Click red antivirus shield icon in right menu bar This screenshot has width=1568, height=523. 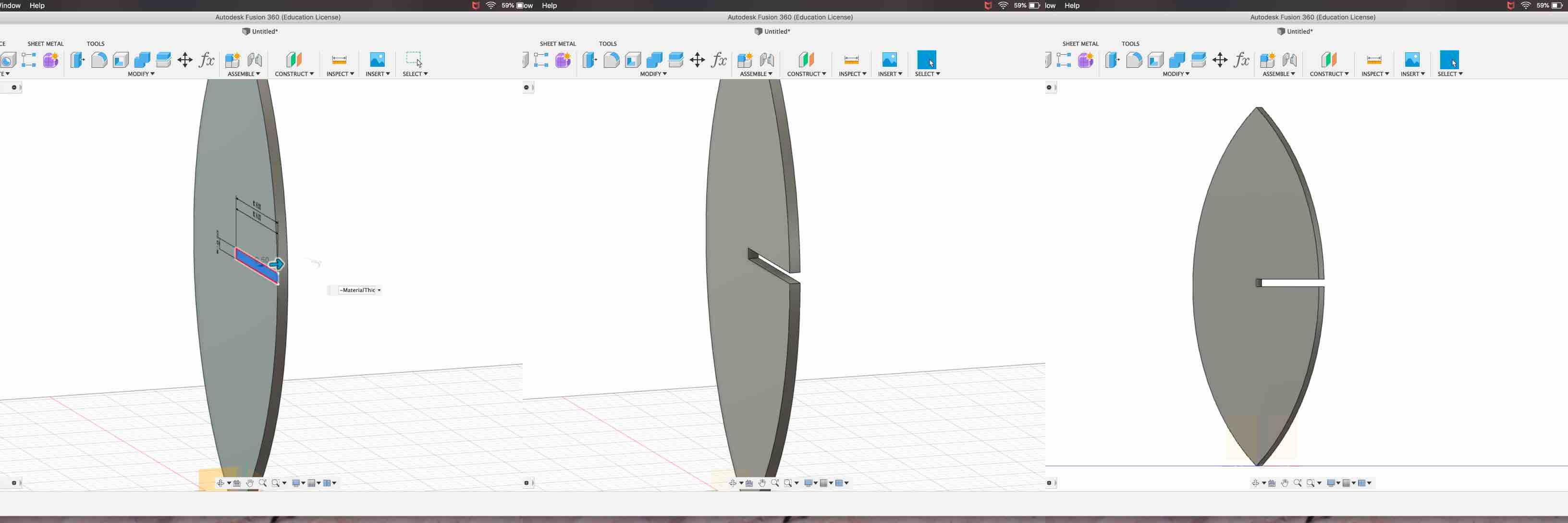[x=1511, y=5]
